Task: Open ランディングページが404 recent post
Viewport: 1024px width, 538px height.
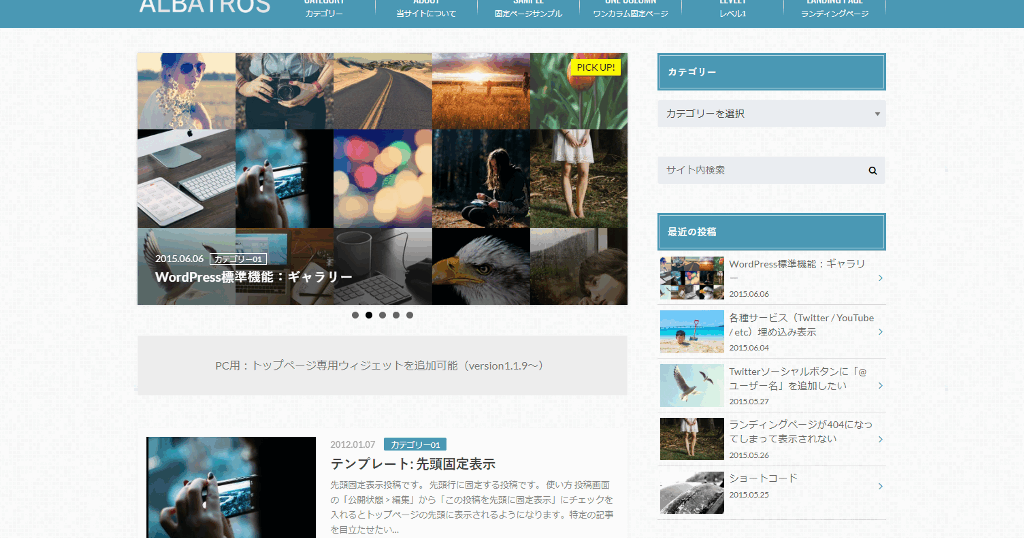Action: (801, 432)
